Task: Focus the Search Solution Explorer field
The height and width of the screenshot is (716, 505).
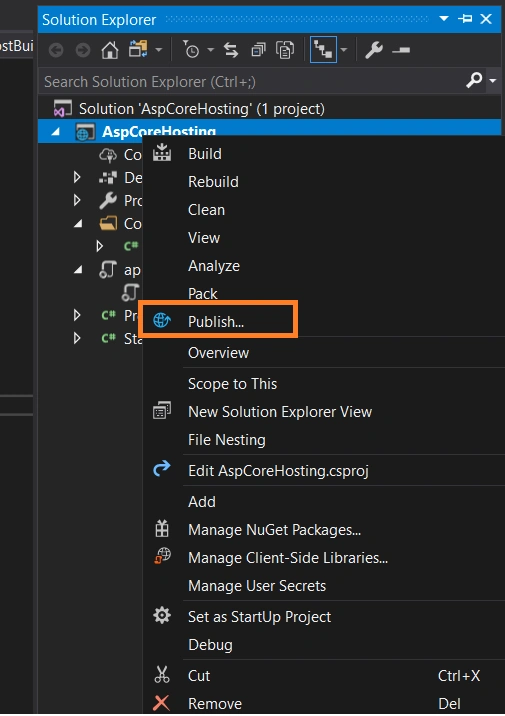Action: pos(251,81)
